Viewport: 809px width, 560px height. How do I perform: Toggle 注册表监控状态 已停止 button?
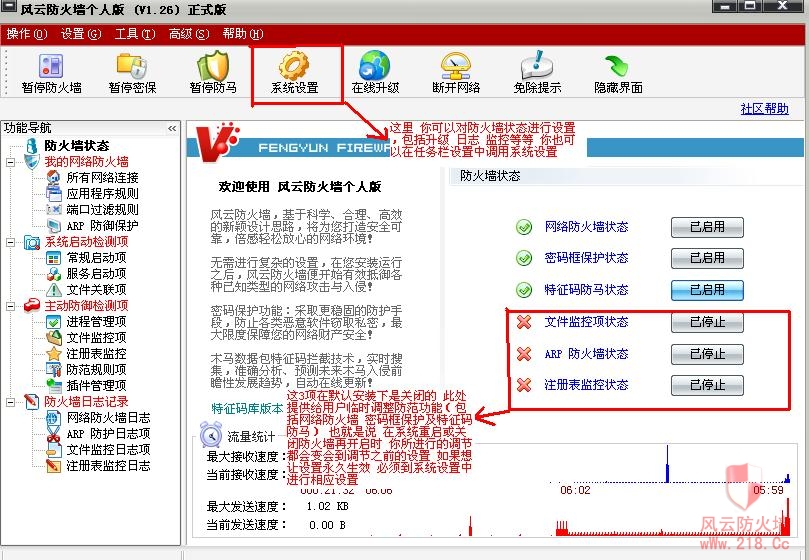707,385
